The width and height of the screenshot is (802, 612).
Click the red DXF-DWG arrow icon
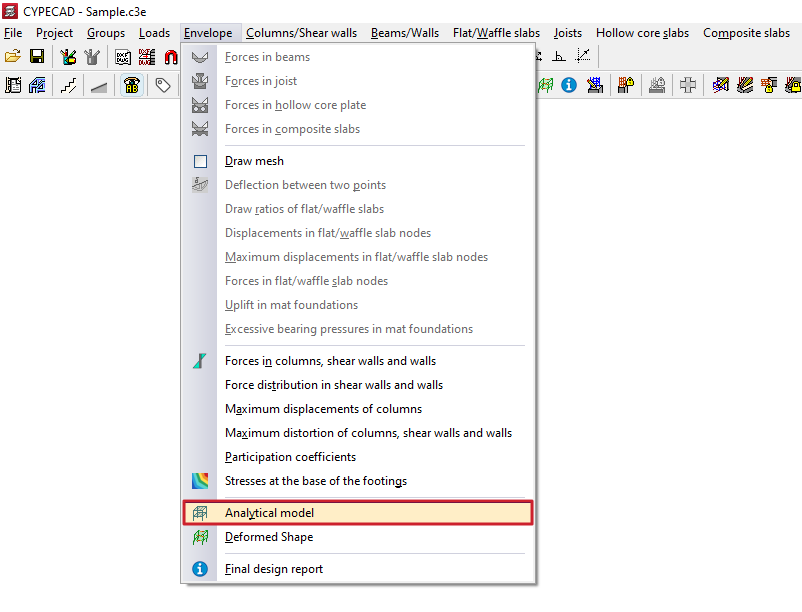click(147, 57)
